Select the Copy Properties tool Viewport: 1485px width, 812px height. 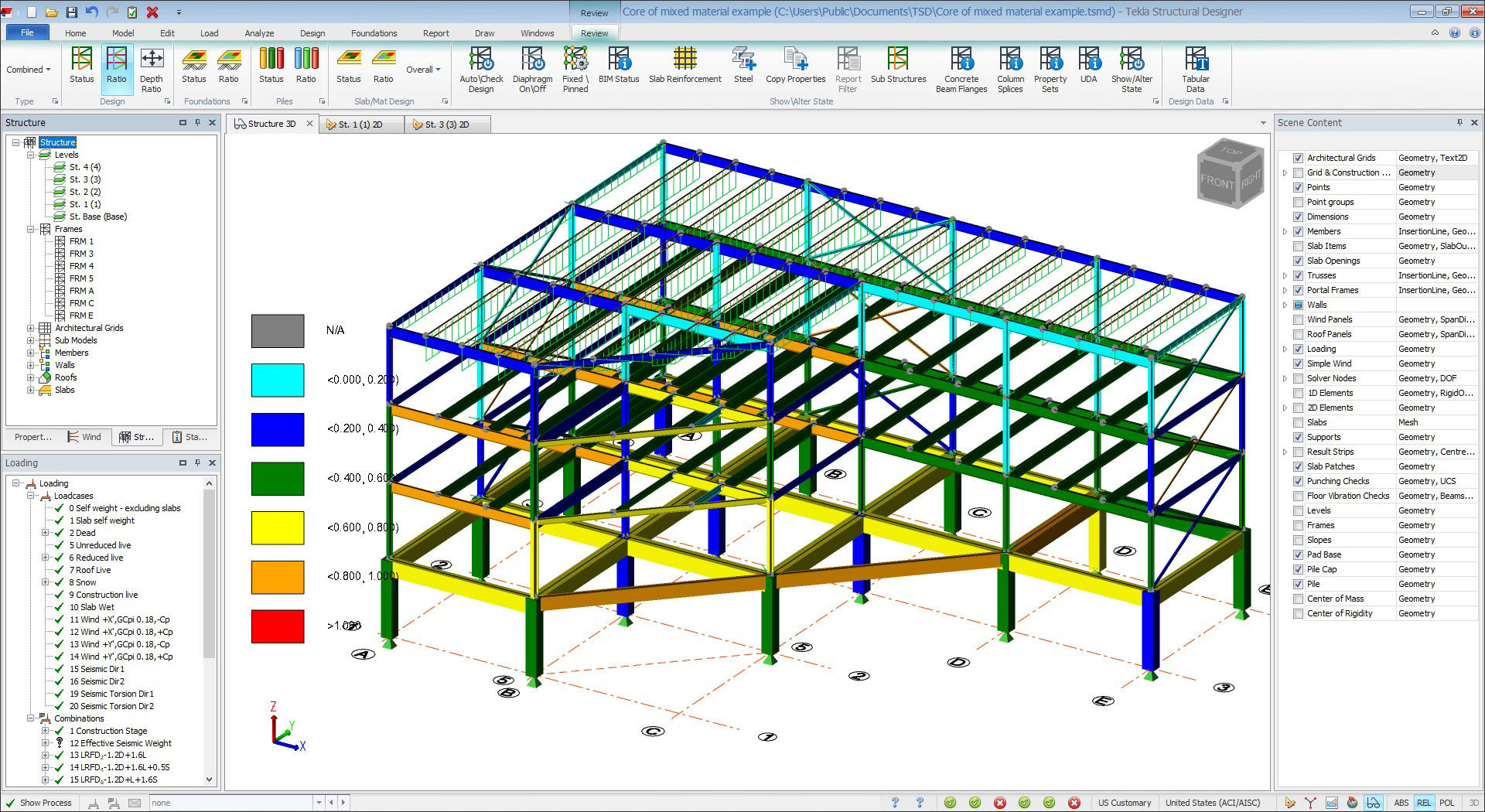coord(795,68)
